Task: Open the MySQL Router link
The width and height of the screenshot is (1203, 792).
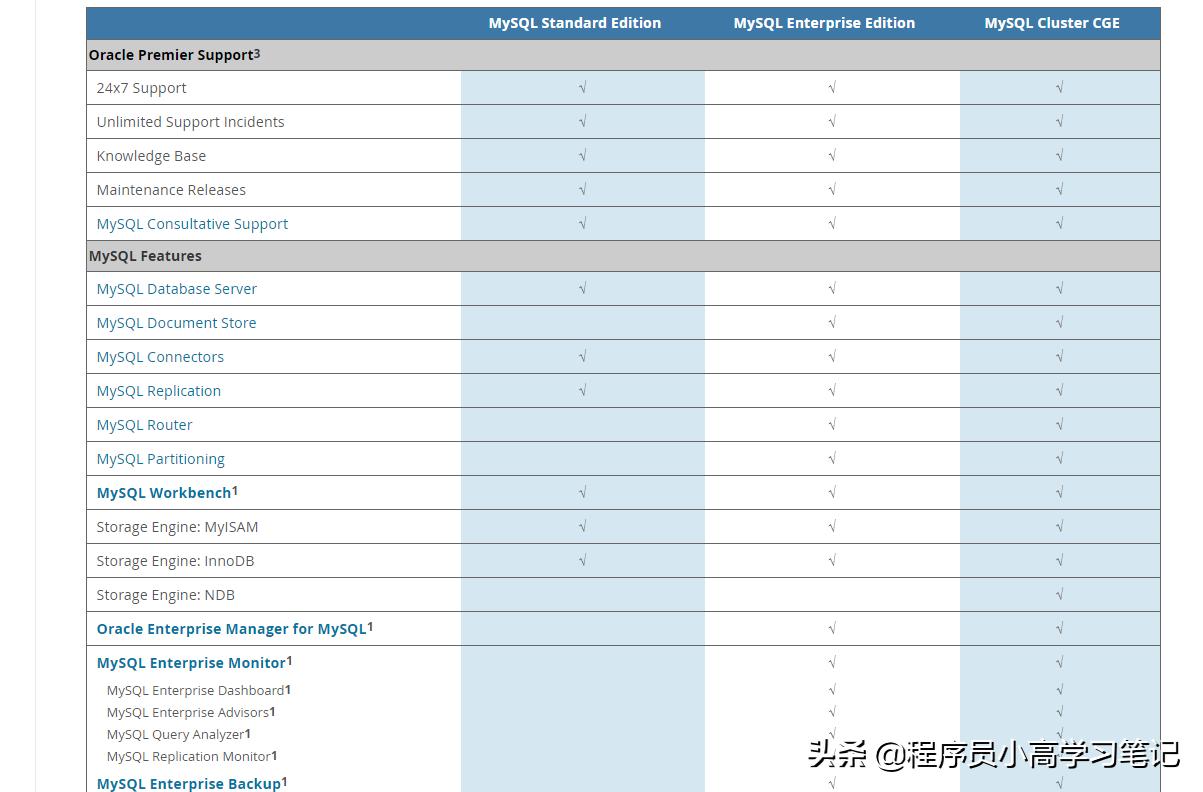Action: 145,425
